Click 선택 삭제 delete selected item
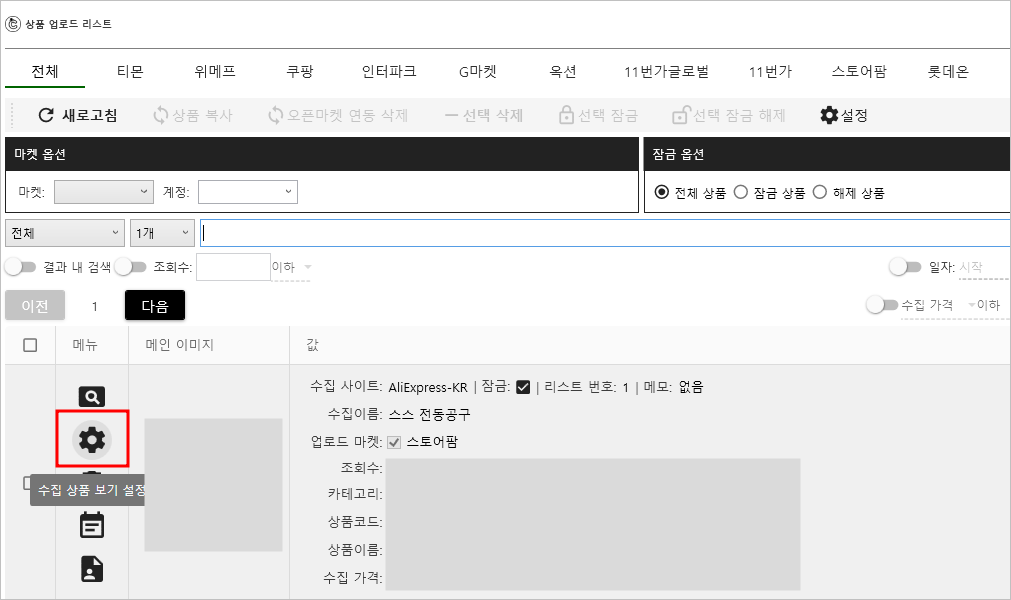 point(484,115)
